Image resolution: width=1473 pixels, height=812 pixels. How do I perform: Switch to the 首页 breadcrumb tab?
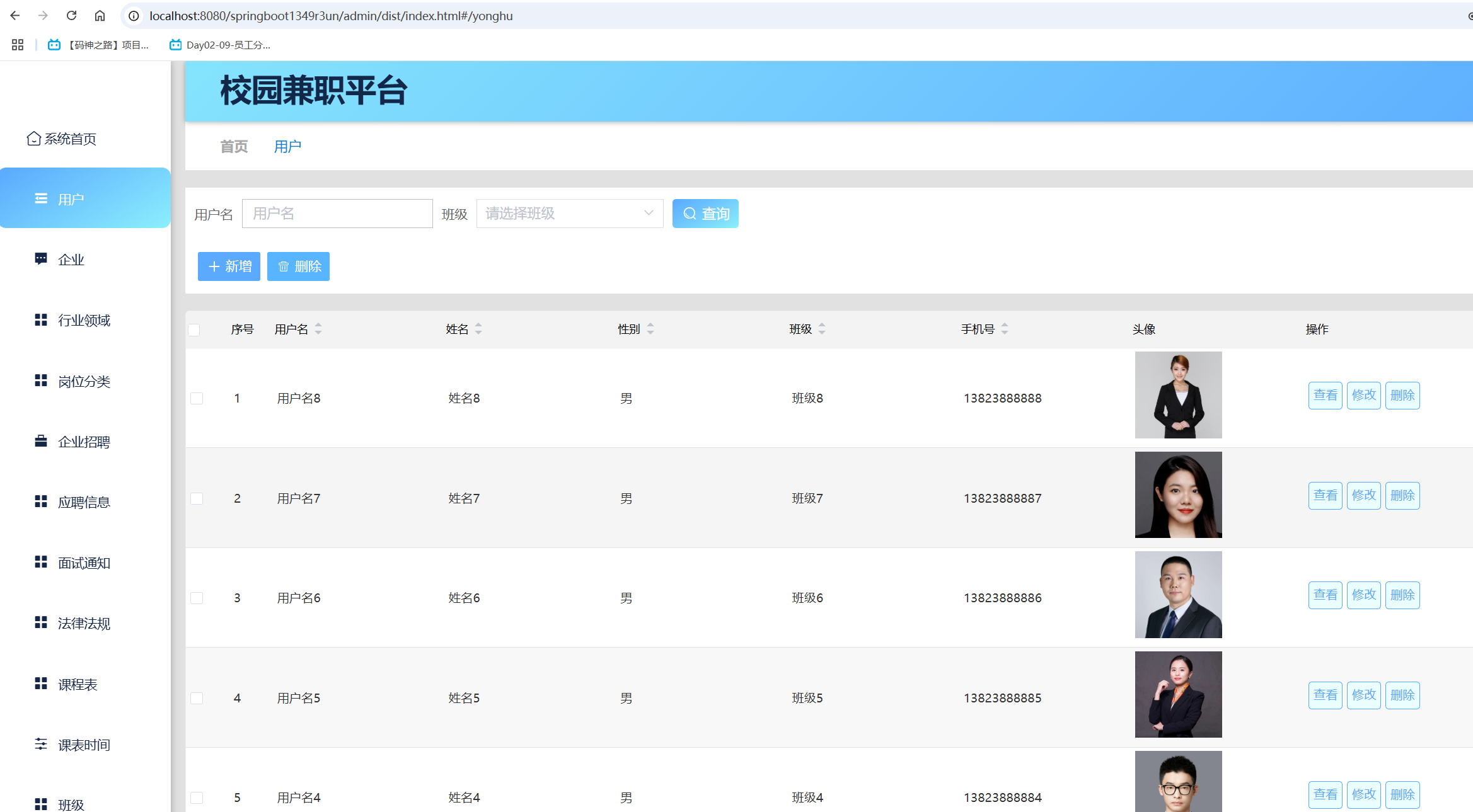click(234, 147)
